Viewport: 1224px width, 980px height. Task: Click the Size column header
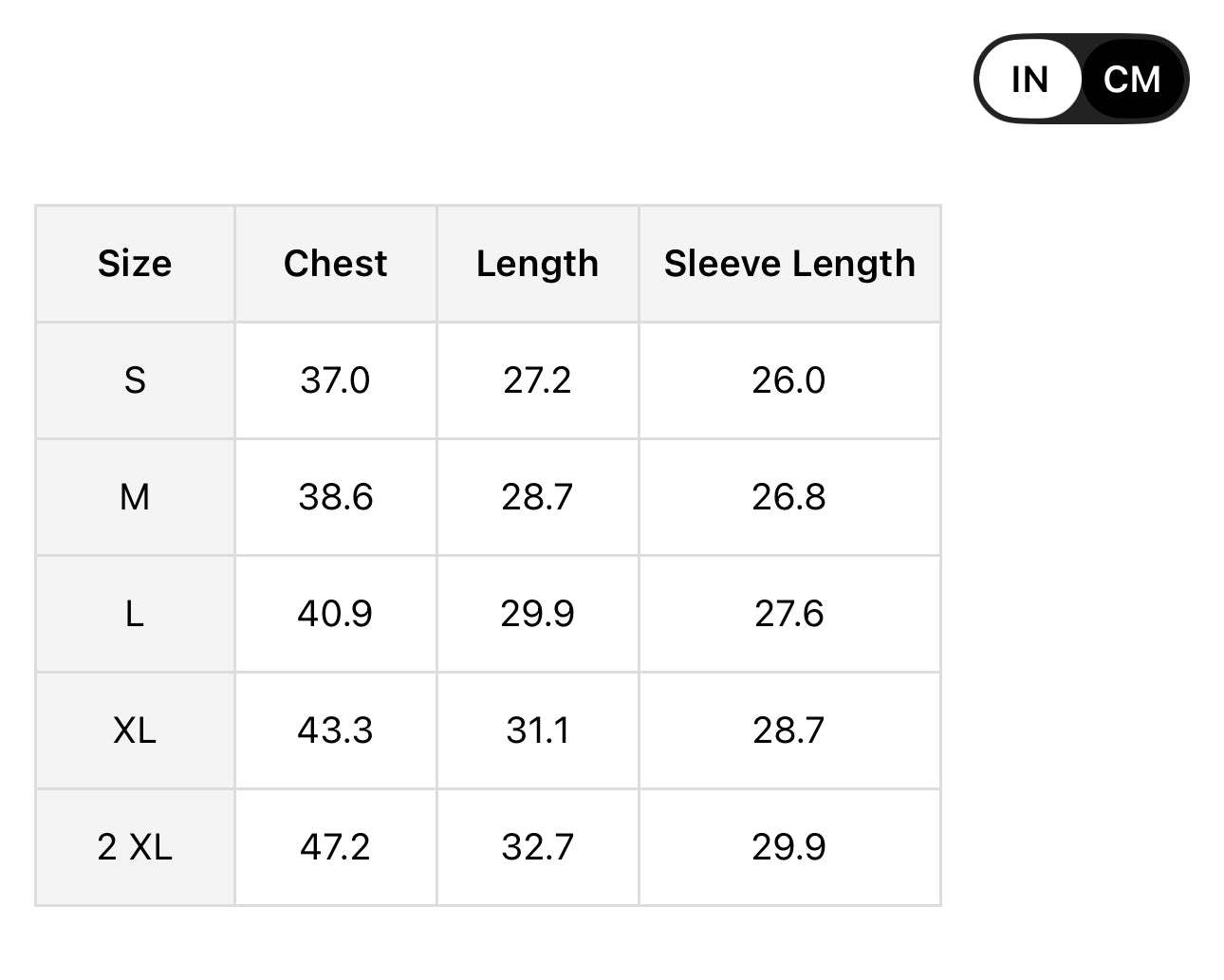[135, 264]
